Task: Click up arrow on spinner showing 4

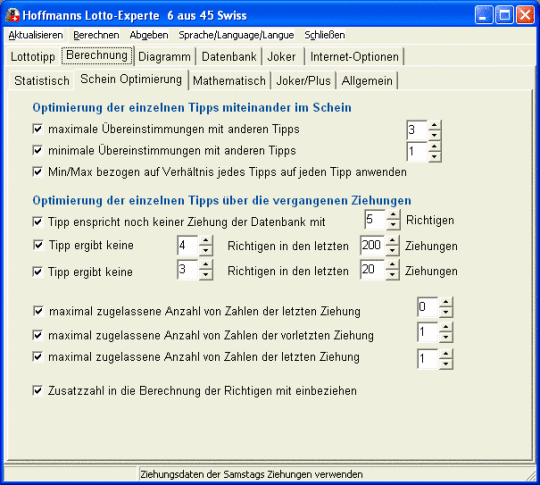Action: 206,241
